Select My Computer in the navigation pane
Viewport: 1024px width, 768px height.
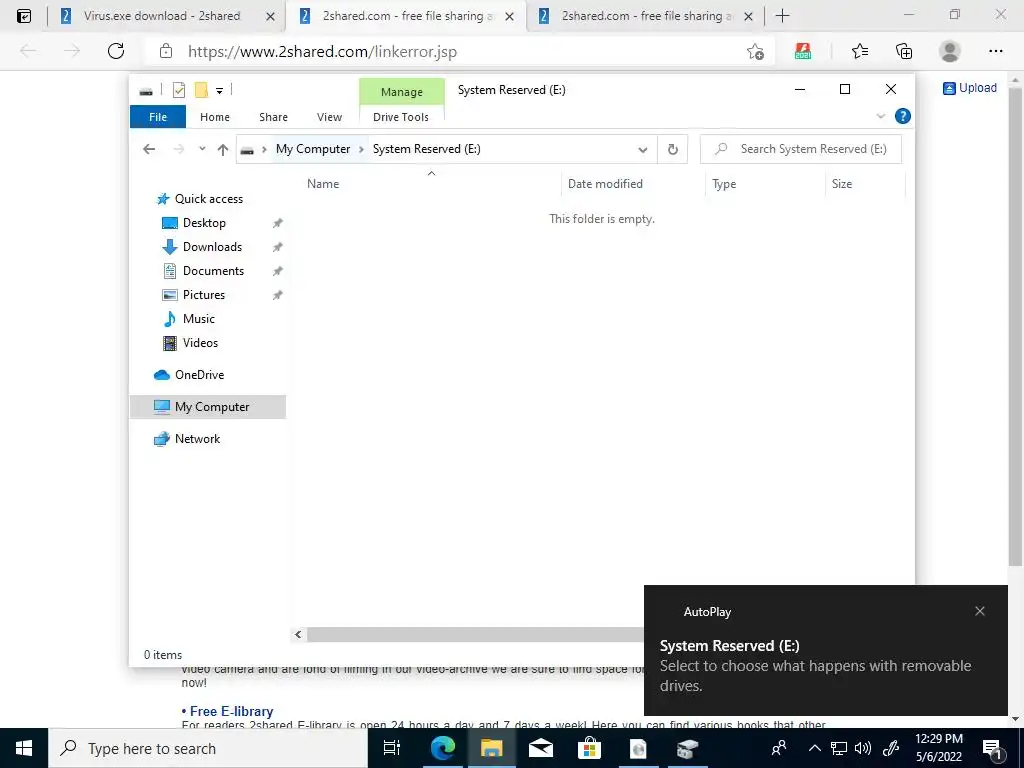tap(208, 407)
